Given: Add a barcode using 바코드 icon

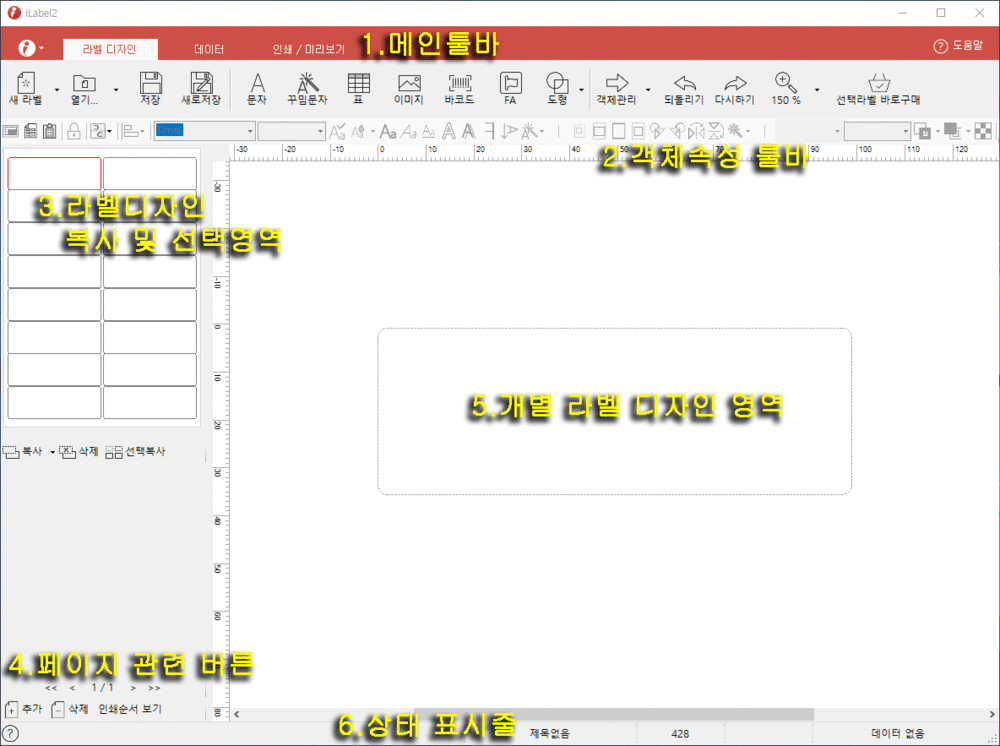Looking at the screenshot, I should click(460, 88).
